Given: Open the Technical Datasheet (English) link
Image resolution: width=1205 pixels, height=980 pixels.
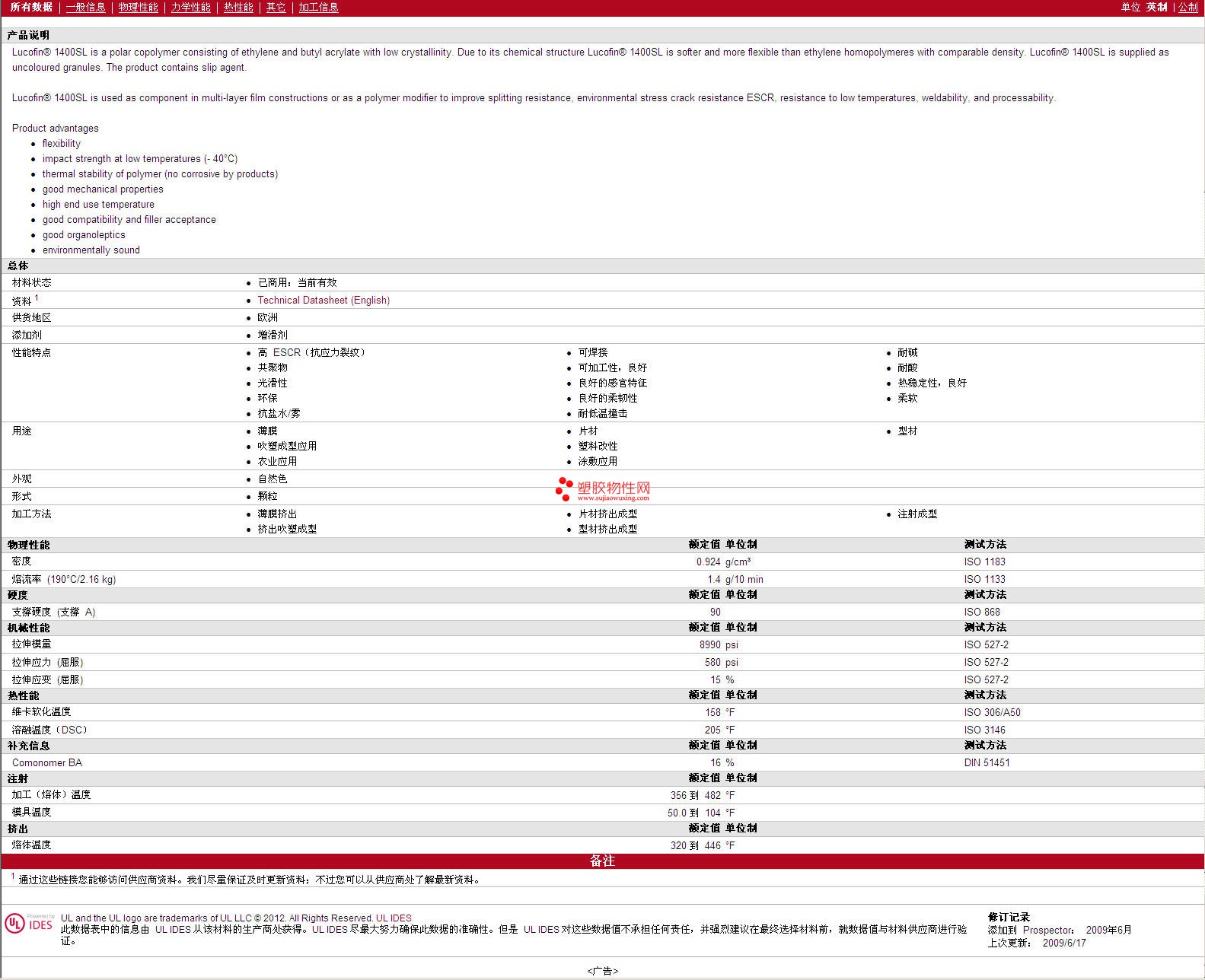Looking at the screenshot, I should point(324,300).
